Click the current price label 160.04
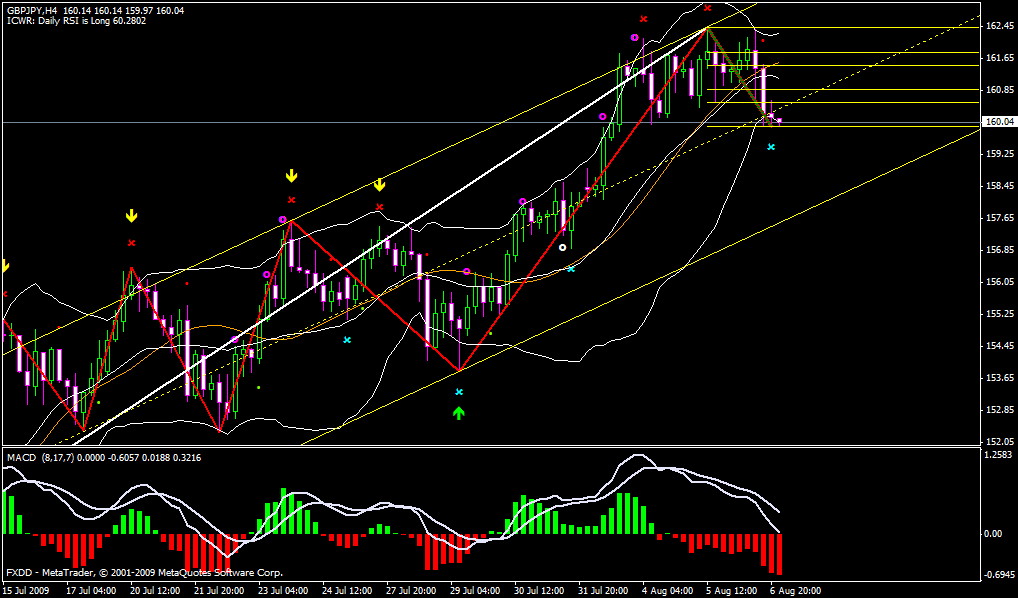This screenshot has width=1018, height=598. [x=999, y=121]
